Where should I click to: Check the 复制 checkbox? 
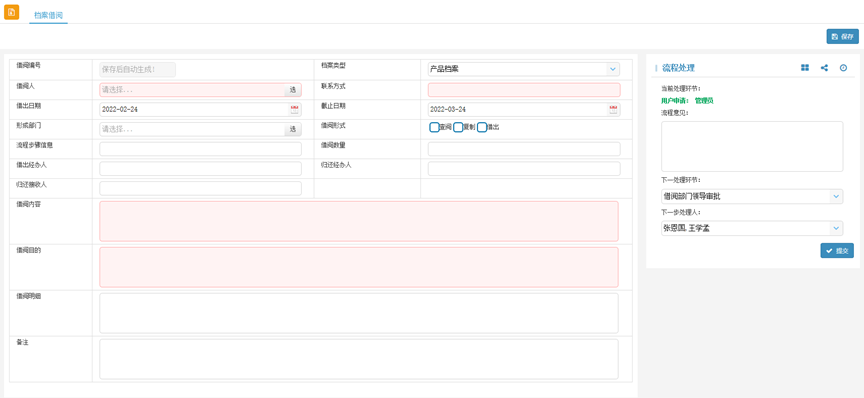point(458,127)
